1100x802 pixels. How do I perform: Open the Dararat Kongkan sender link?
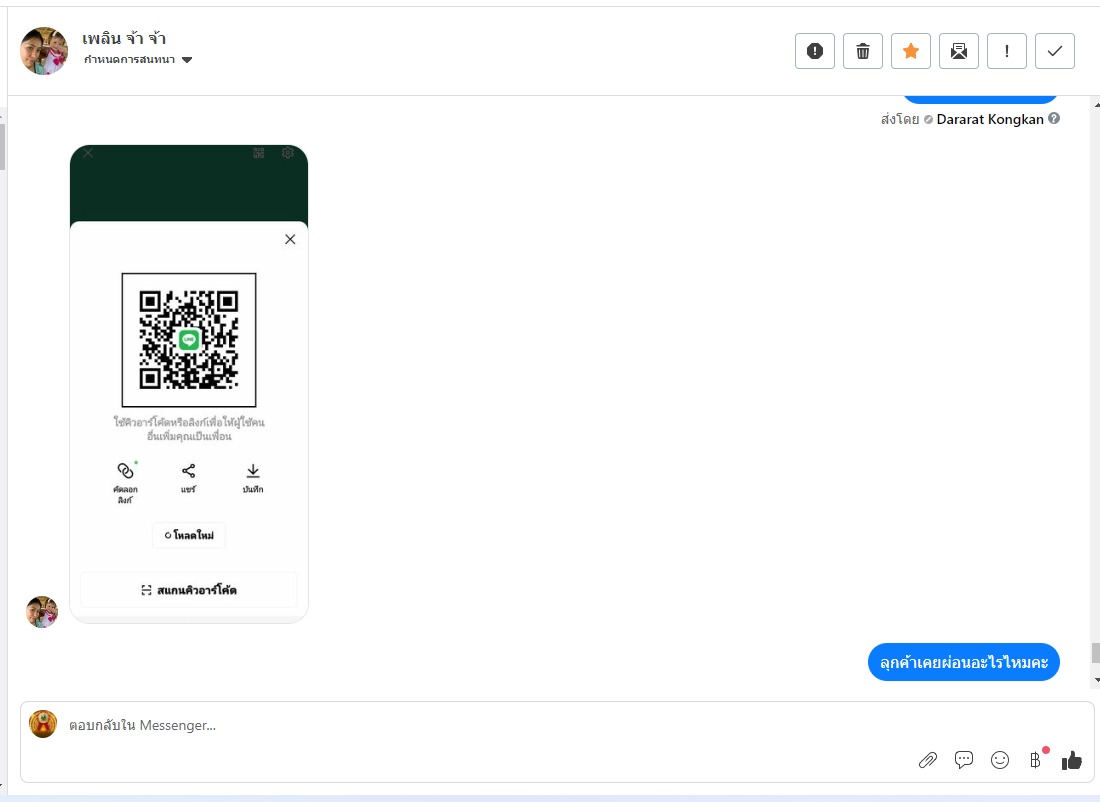point(990,119)
